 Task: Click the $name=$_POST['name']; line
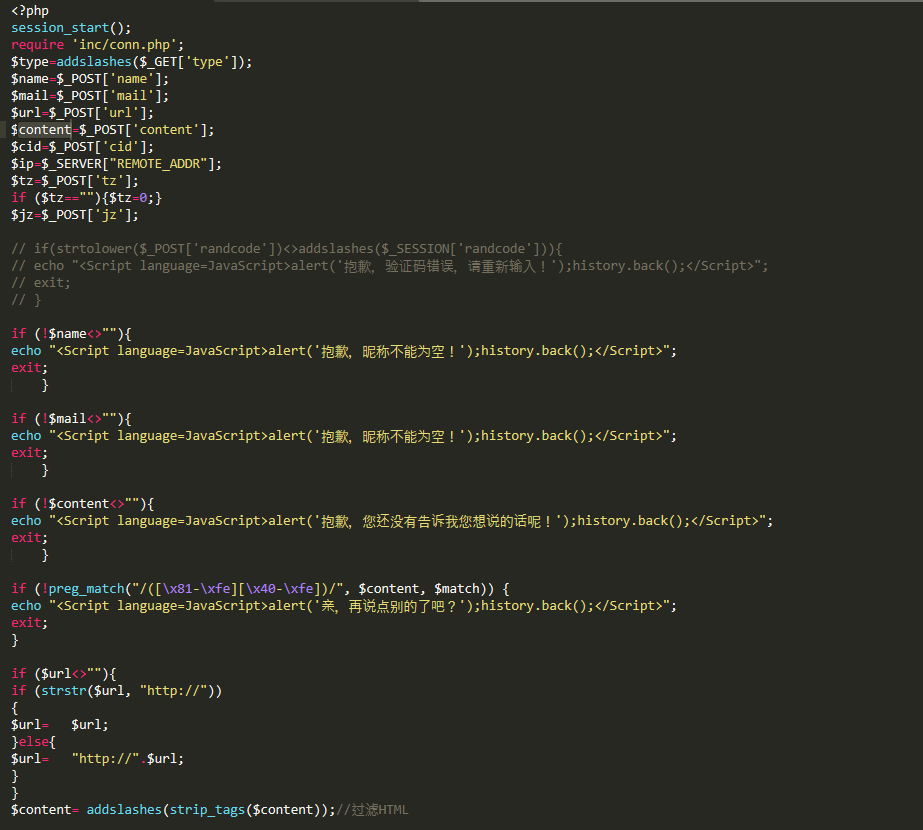(90, 79)
